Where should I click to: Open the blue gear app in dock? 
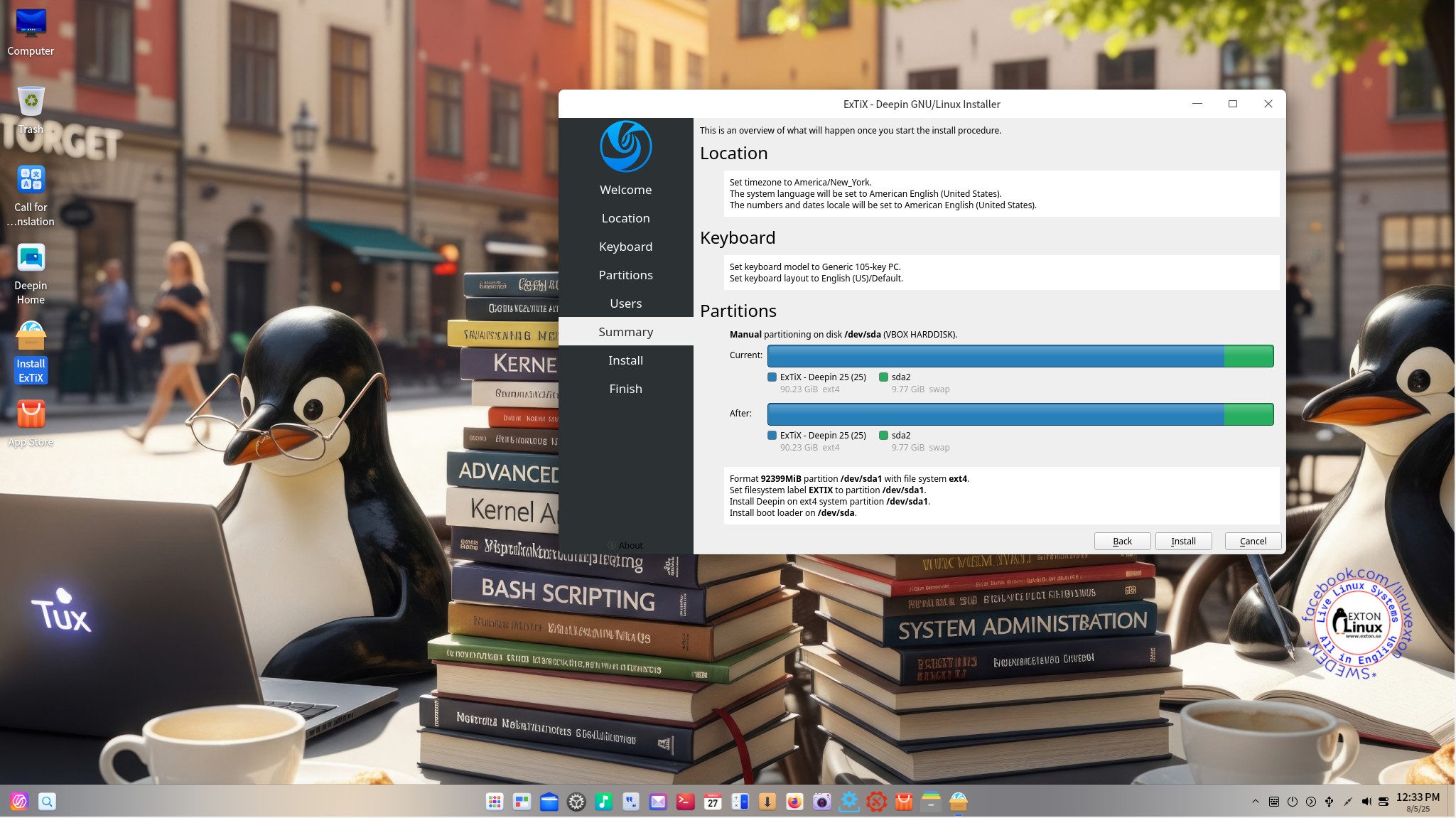849,802
